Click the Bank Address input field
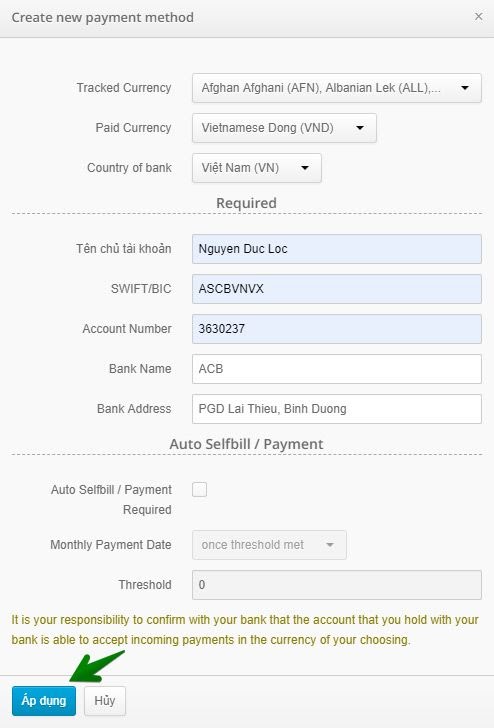The height and width of the screenshot is (728, 494). pos(337,409)
